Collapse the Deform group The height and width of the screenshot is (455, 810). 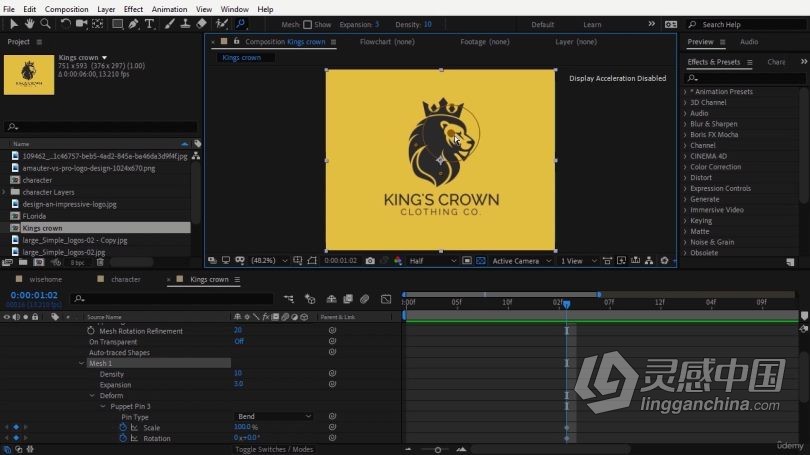pos(92,396)
